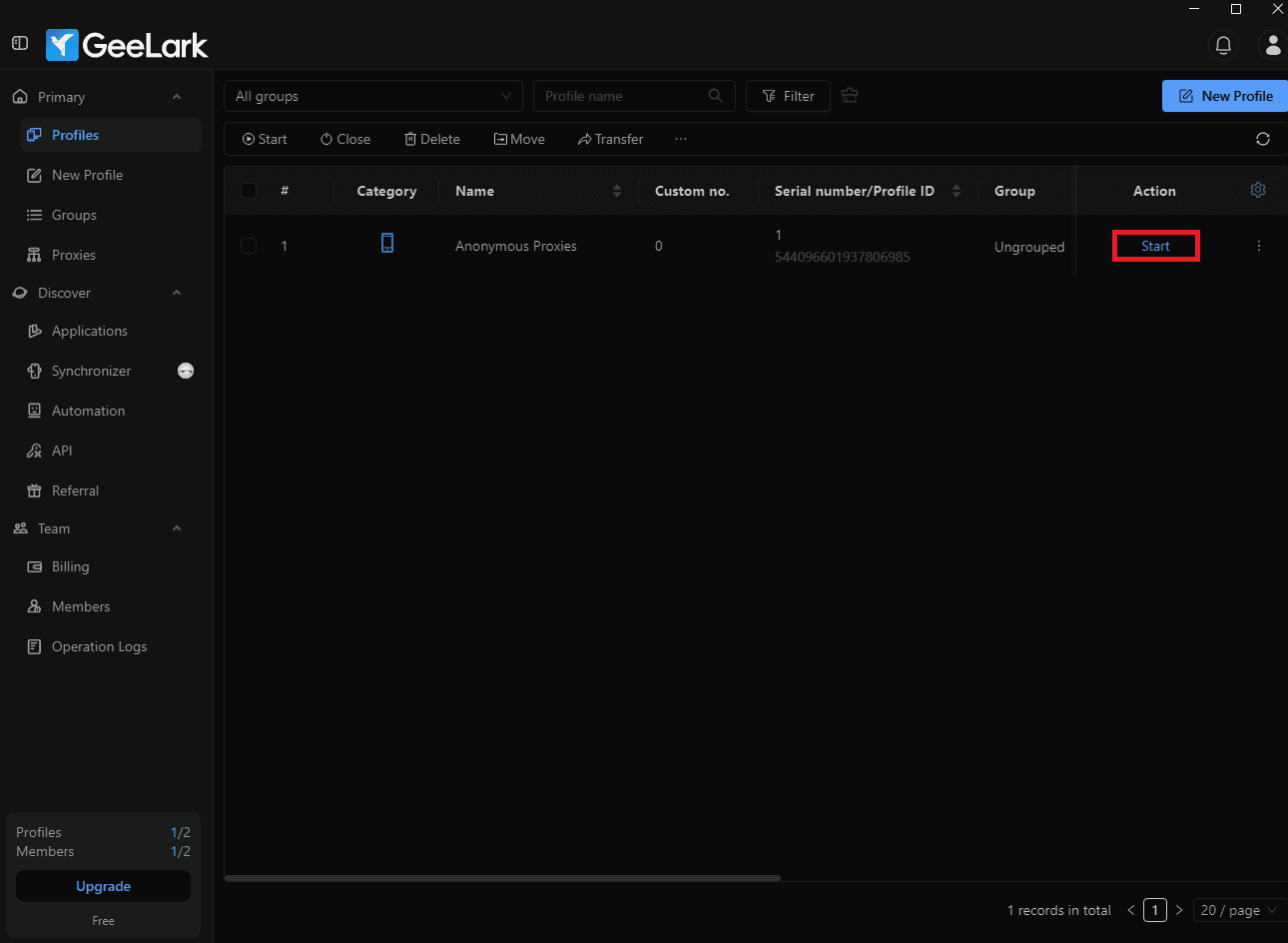Image resolution: width=1288 pixels, height=943 pixels.
Task: Collapse the Primary sidebar section
Action: pos(177,97)
